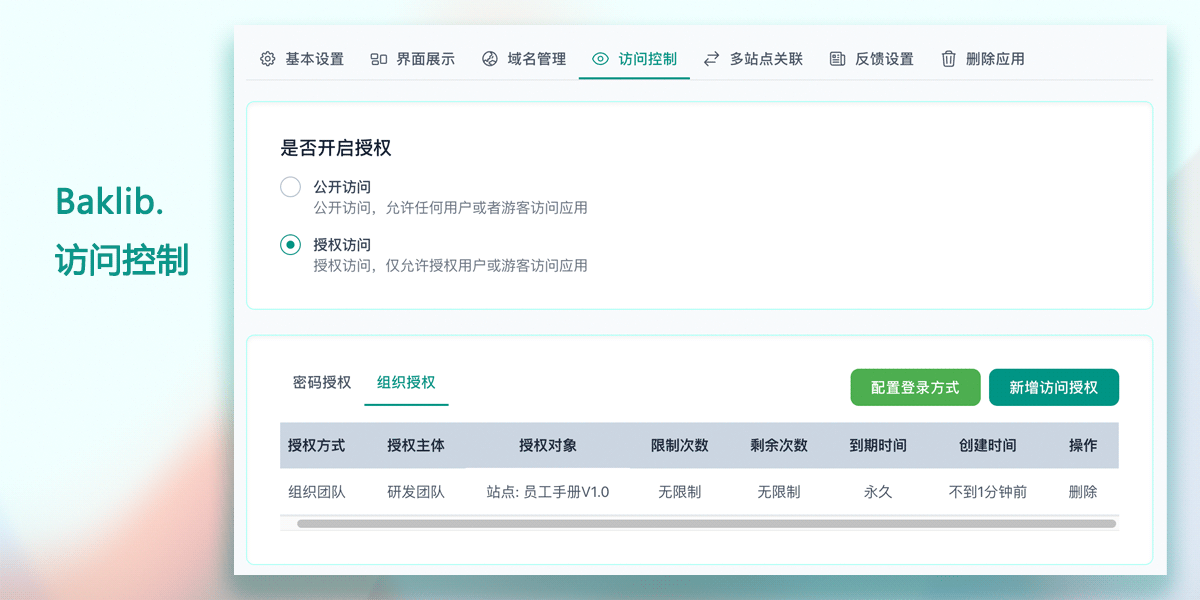Screen dimensions: 1200x600
Task: Switch to the 反馈设置 tab
Action: pos(872,59)
